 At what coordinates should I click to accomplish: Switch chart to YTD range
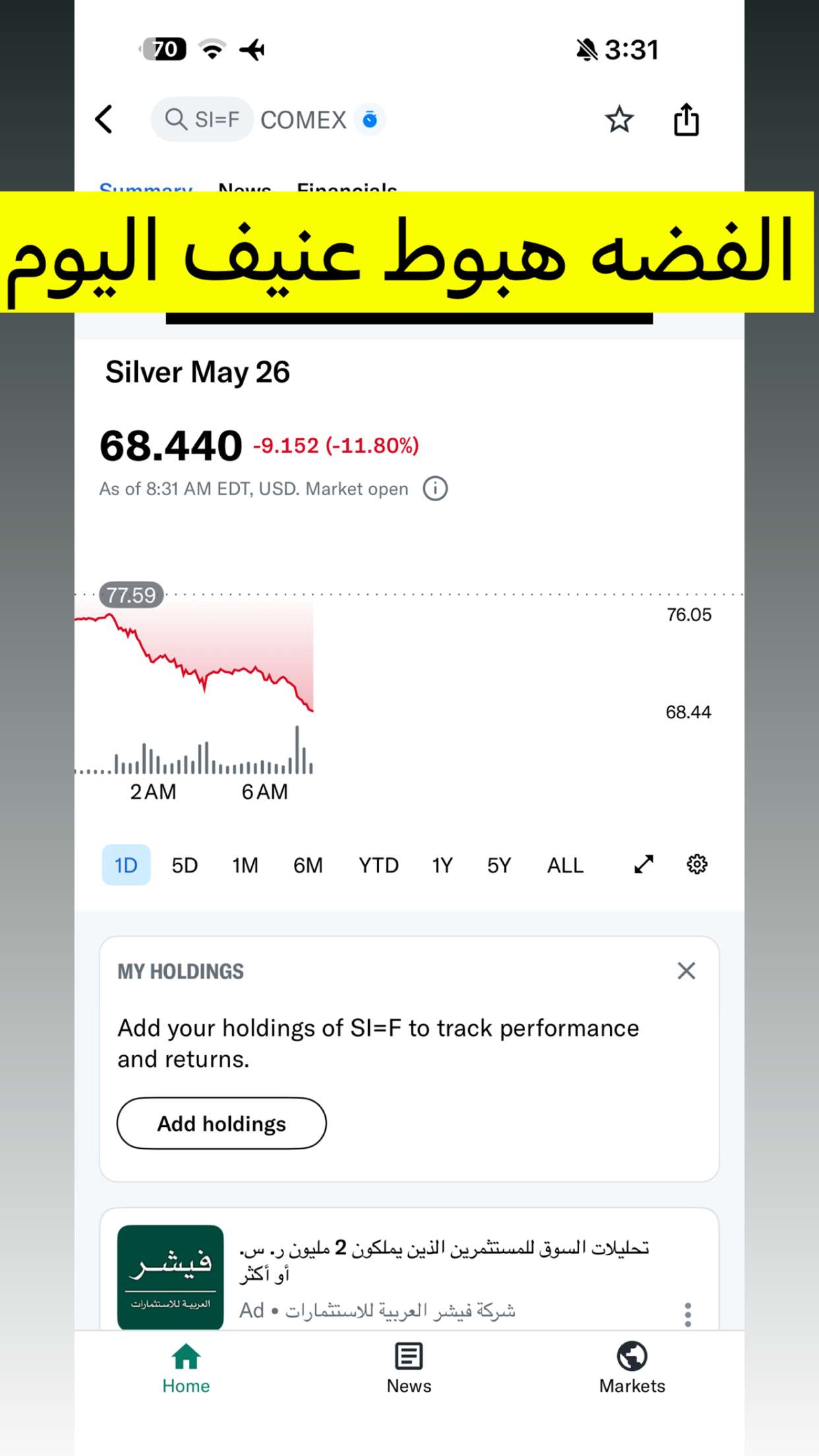point(379,864)
